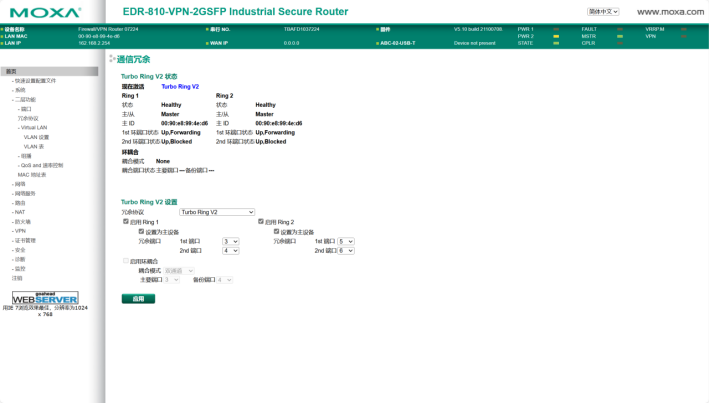Expand 网络服务 in the sidebar
The height and width of the screenshot is (403, 709).
click(x=25, y=194)
